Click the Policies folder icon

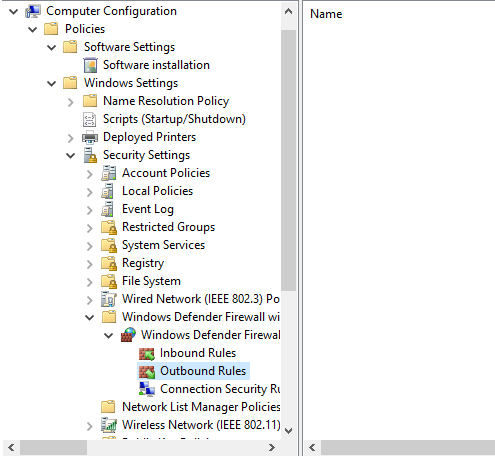click(x=51, y=29)
